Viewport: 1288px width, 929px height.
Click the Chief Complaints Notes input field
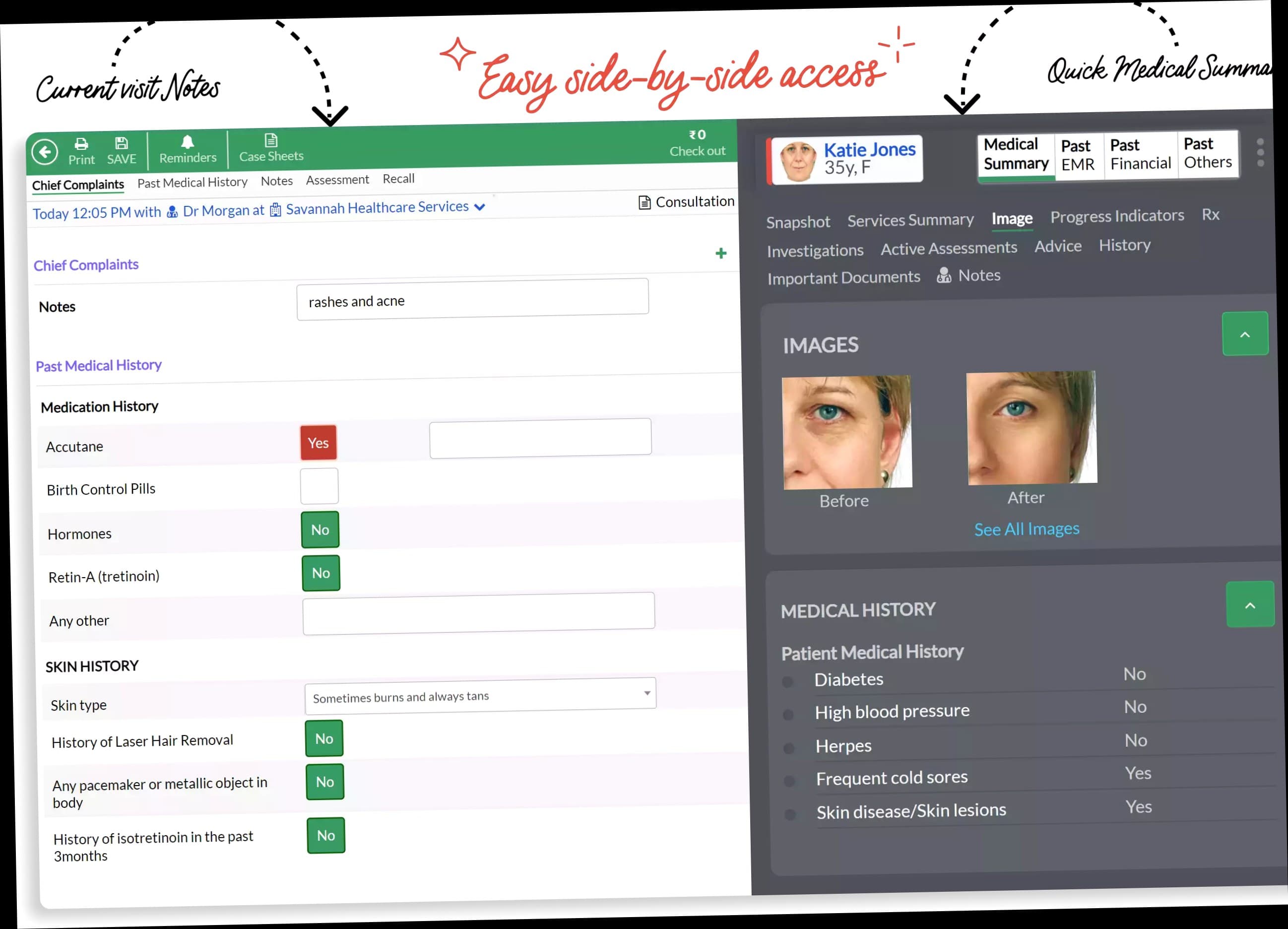(x=472, y=299)
